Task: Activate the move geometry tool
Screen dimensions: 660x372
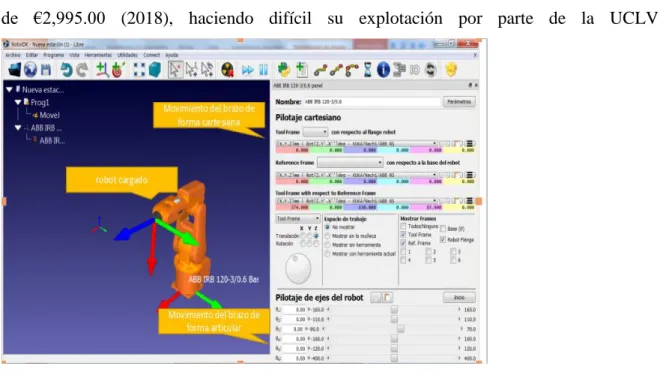Action: pyautogui.click(x=208, y=69)
